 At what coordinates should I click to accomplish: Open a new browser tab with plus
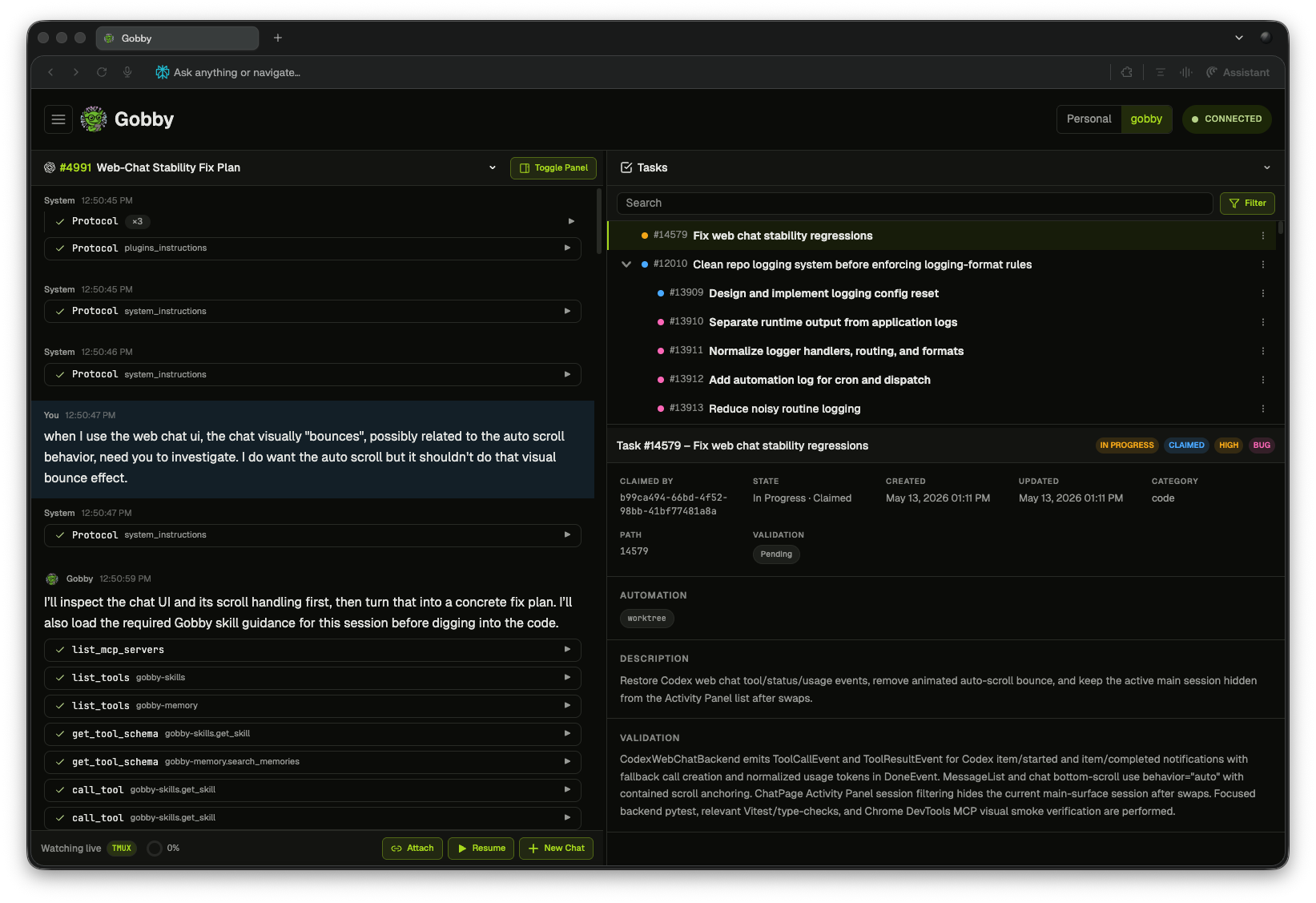[x=278, y=38]
